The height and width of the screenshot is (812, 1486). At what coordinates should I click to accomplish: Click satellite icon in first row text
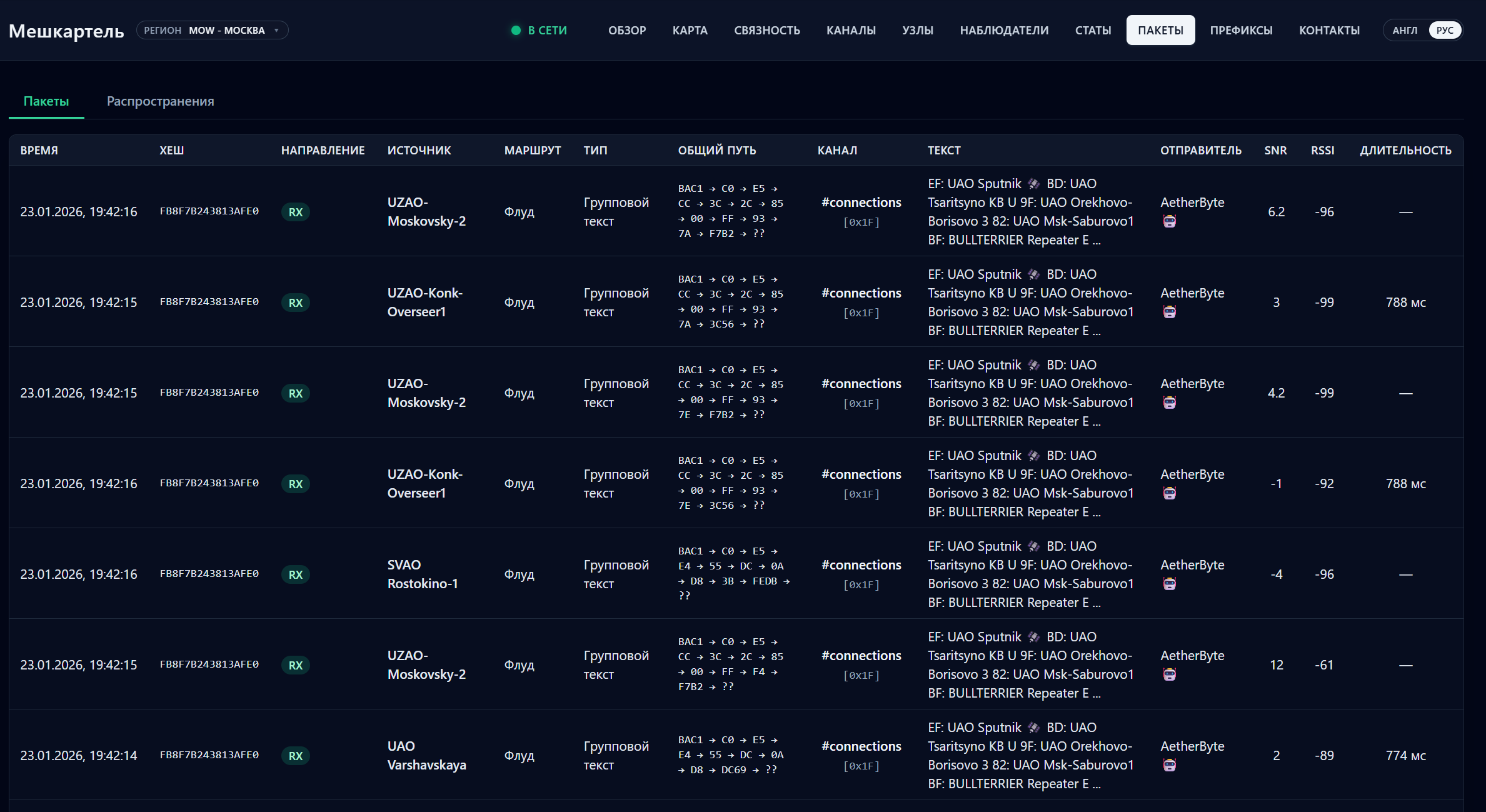pos(1033,184)
